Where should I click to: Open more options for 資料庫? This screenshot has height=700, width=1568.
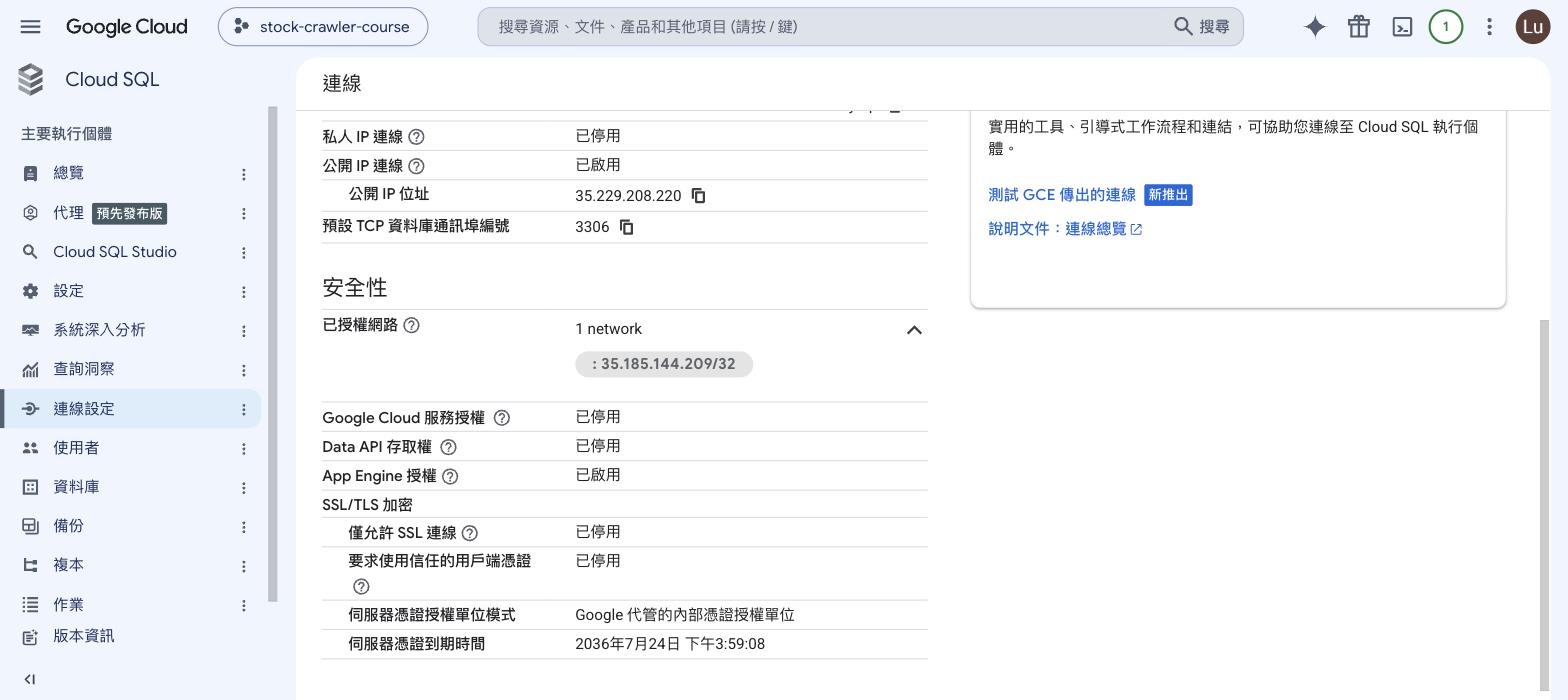243,487
